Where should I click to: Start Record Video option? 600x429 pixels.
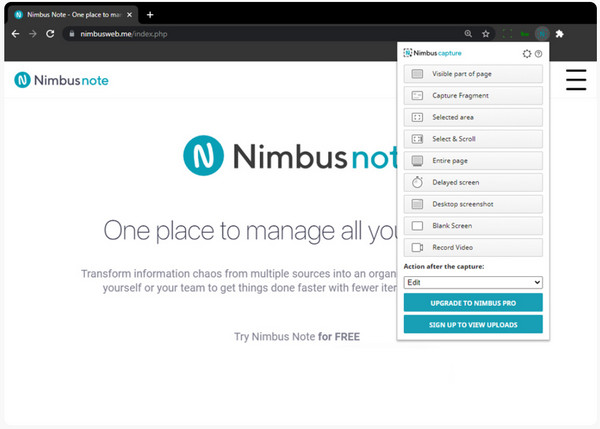pos(473,248)
